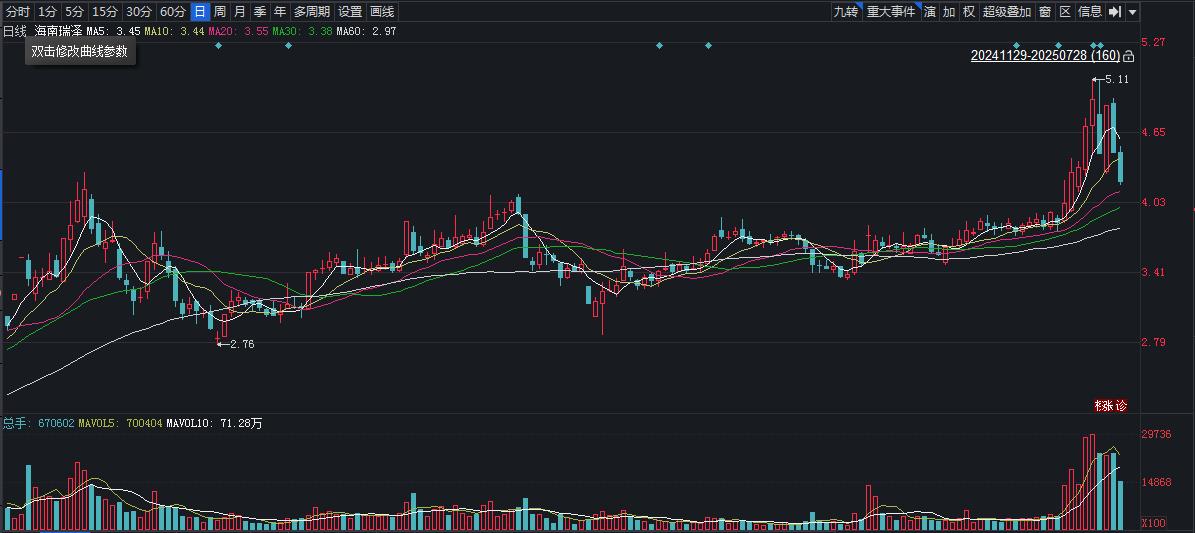The width and height of the screenshot is (1195, 533).
Task: Click the 海南瑞泽 stock name
Action: (x=58, y=31)
